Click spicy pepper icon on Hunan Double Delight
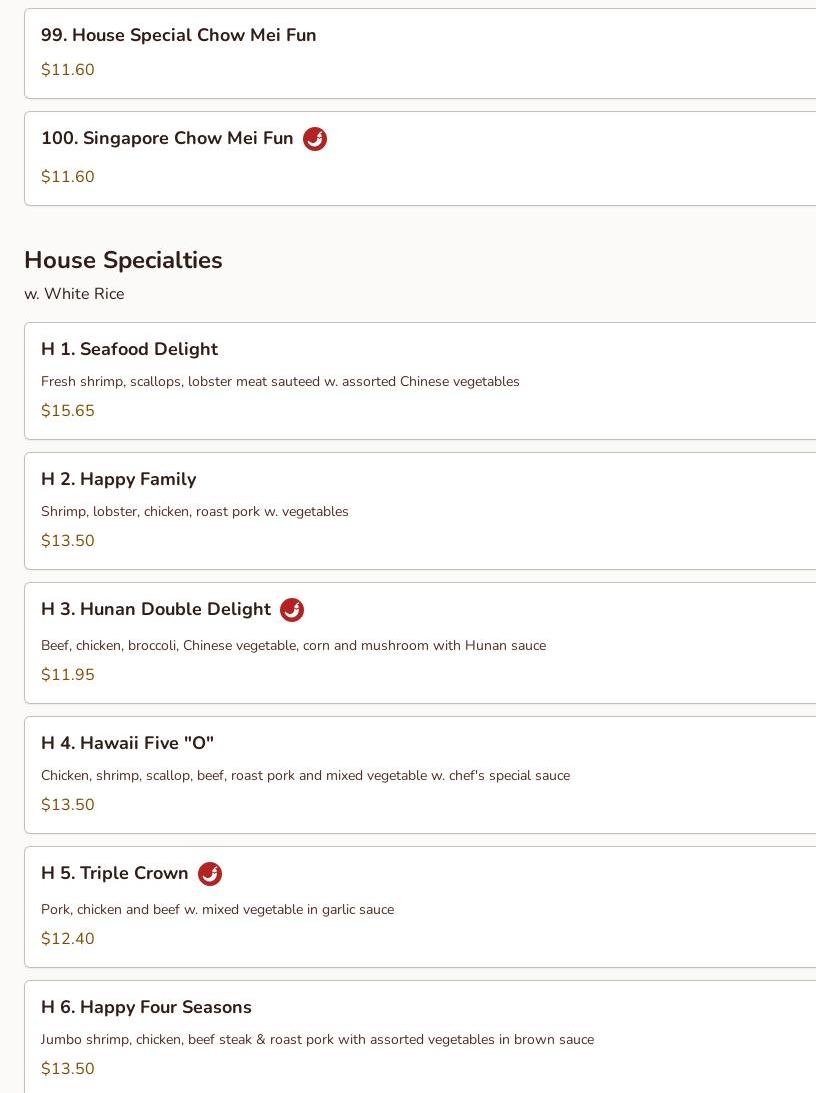This screenshot has width=816, height=1093. (292, 610)
